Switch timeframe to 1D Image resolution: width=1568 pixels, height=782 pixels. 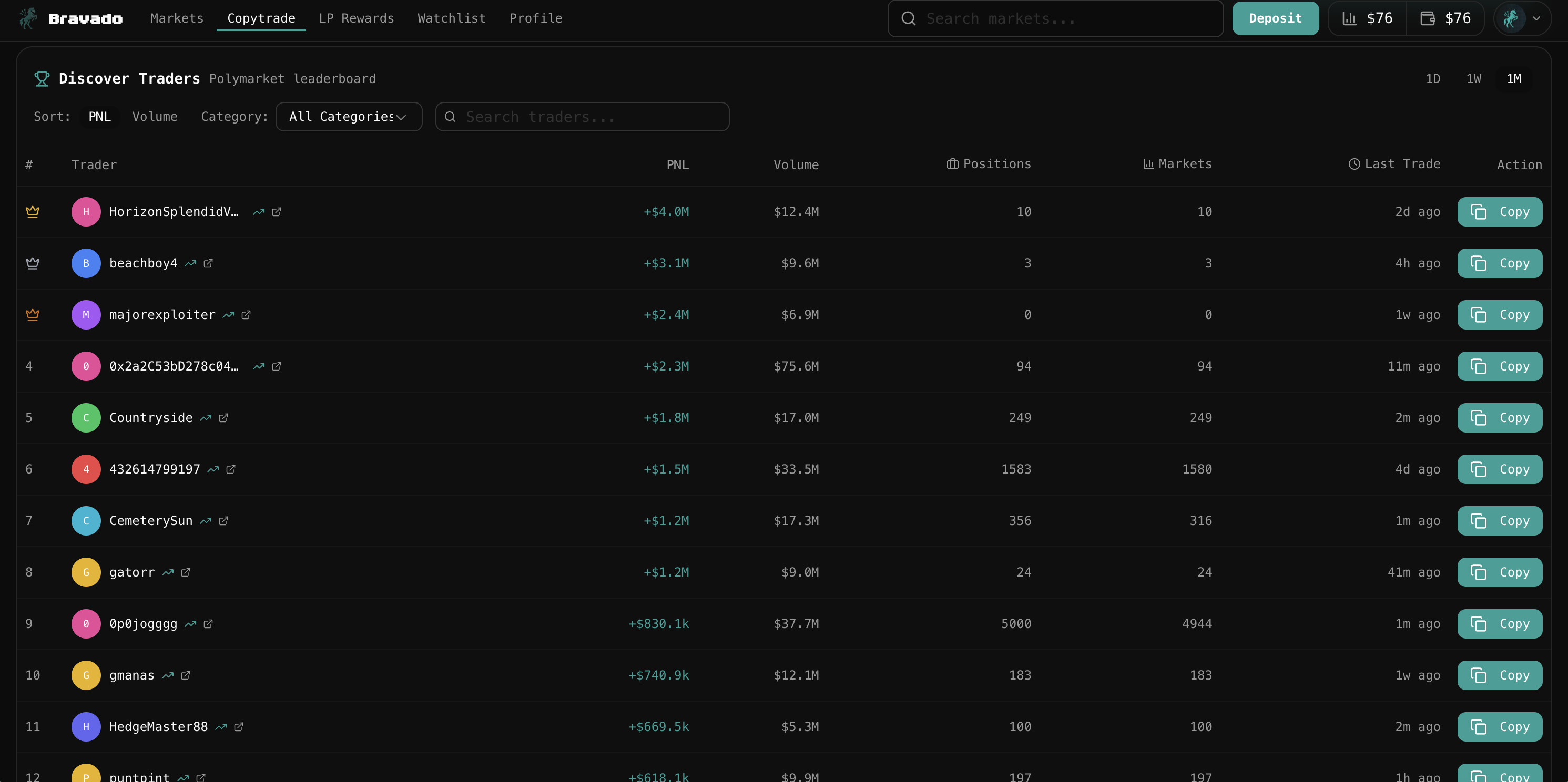(1433, 78)
